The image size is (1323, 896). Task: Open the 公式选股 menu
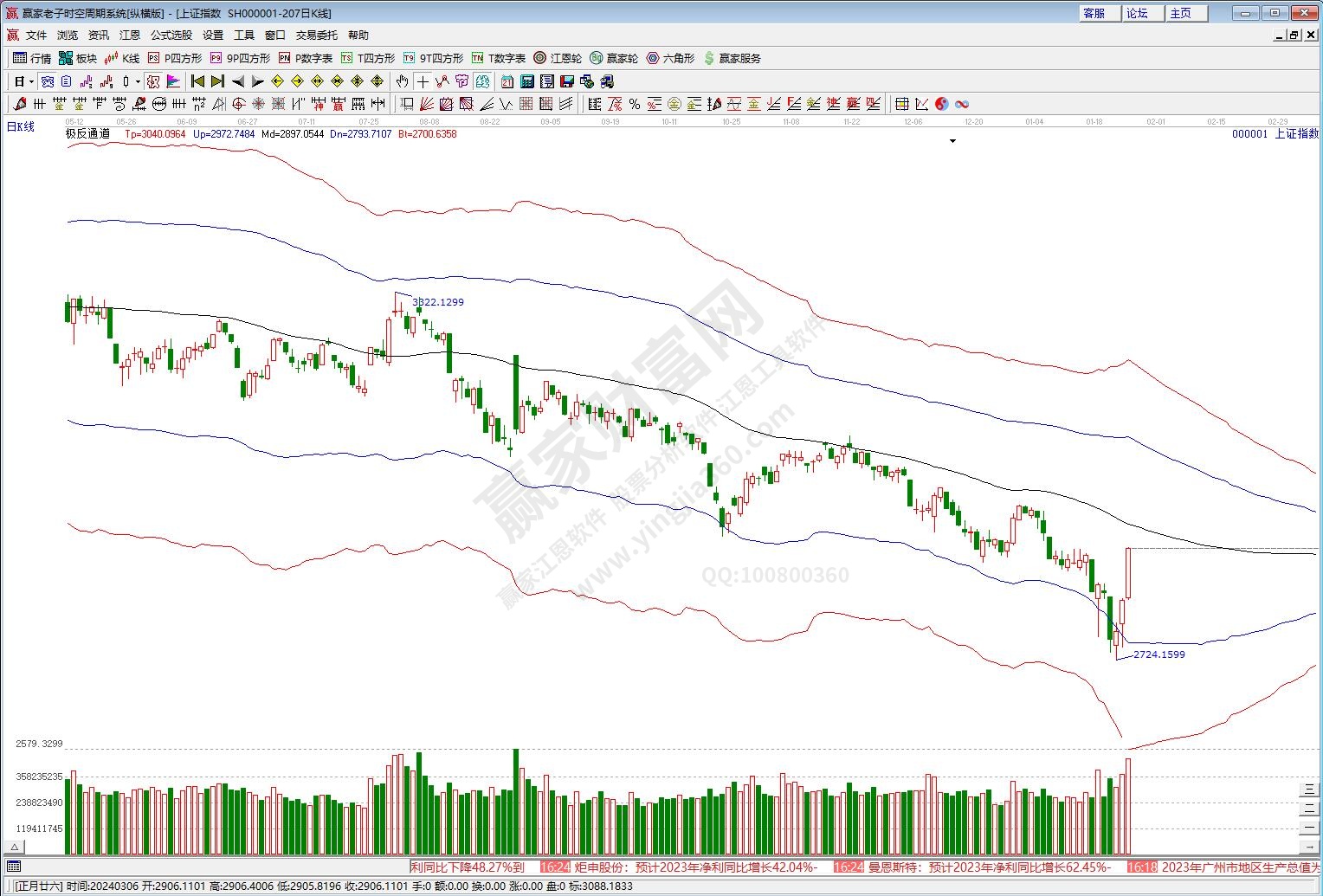(171, 35)
